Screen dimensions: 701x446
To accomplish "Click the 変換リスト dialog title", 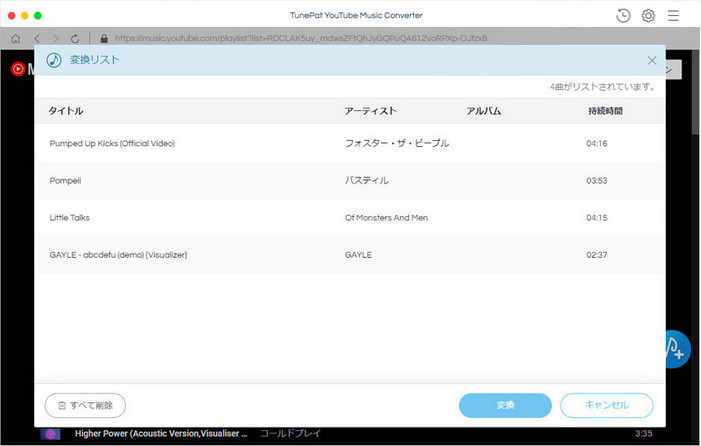I will [x=95, y=60].
